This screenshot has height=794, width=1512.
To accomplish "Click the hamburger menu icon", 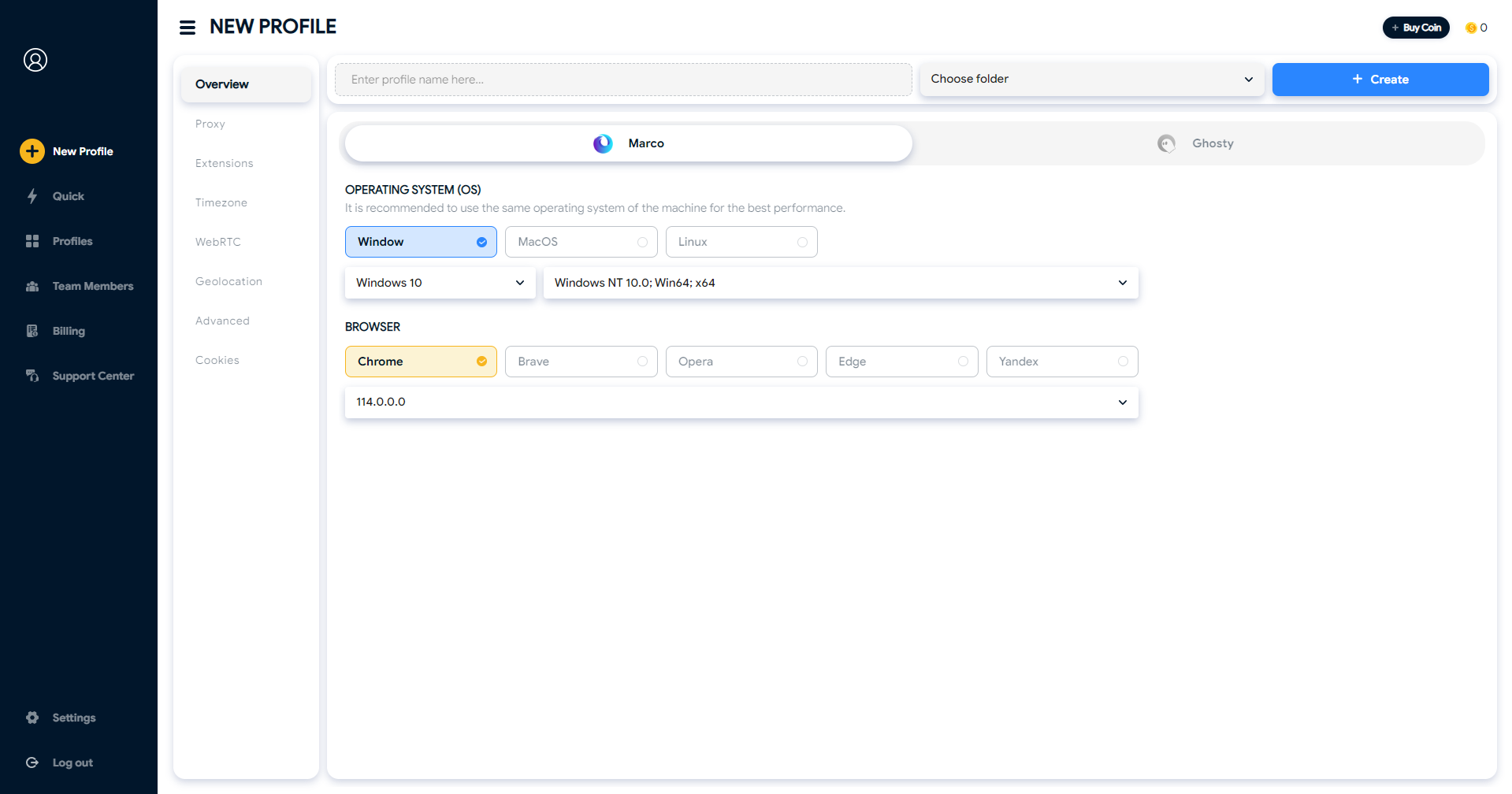I will tap(188, 28).
